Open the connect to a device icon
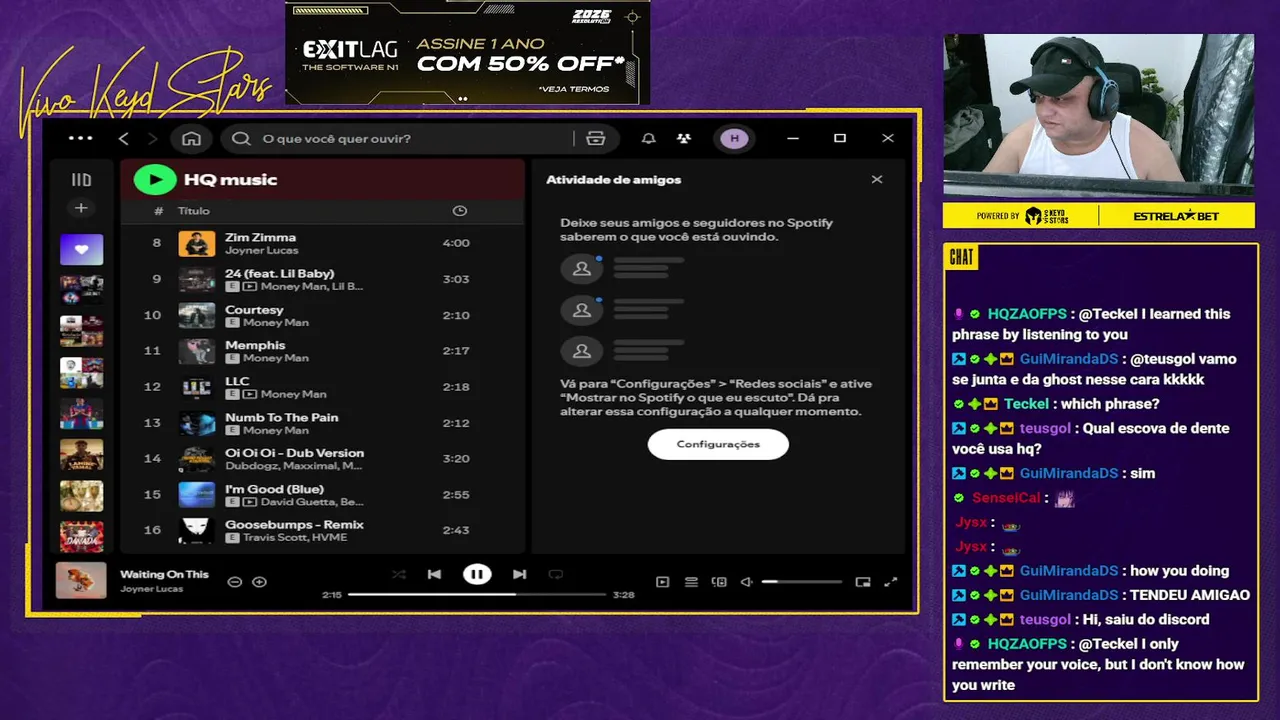This screenshot has width=1280, height=720. point(719,582)
